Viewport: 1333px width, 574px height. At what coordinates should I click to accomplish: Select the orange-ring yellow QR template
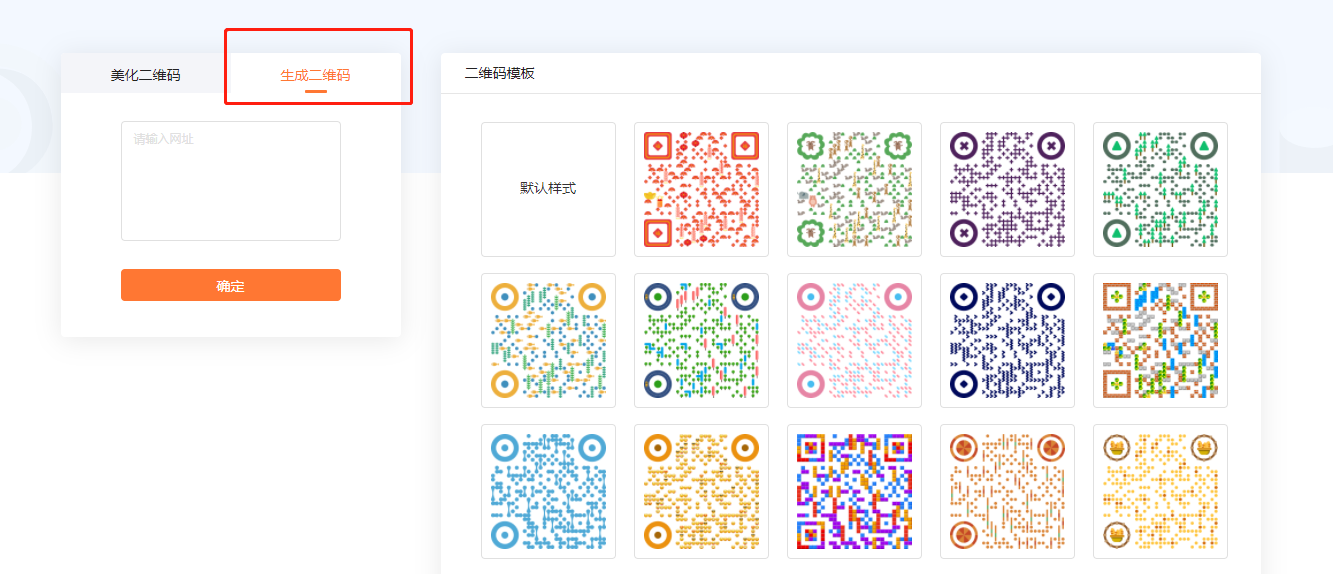coord(701,491)
